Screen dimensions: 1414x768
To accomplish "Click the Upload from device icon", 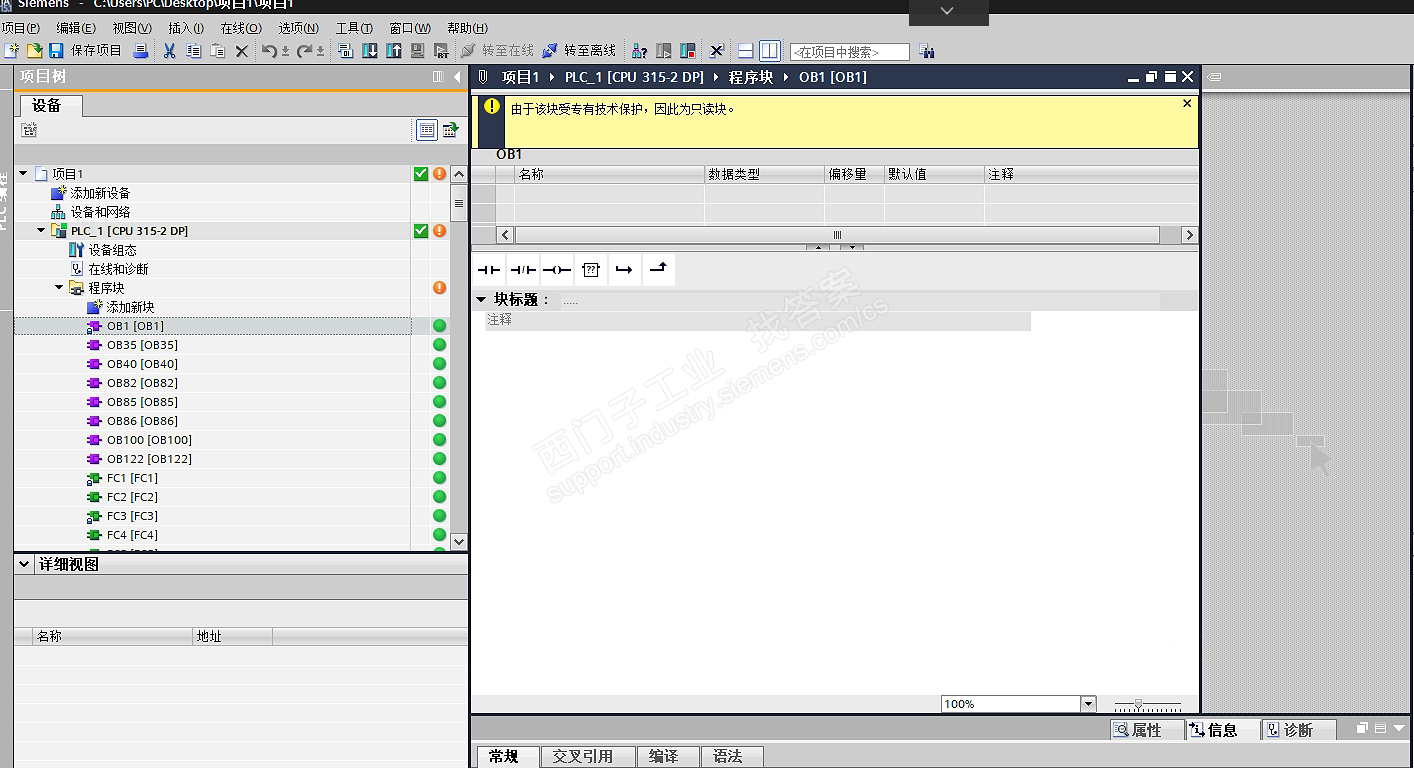I will click(394, 50).
